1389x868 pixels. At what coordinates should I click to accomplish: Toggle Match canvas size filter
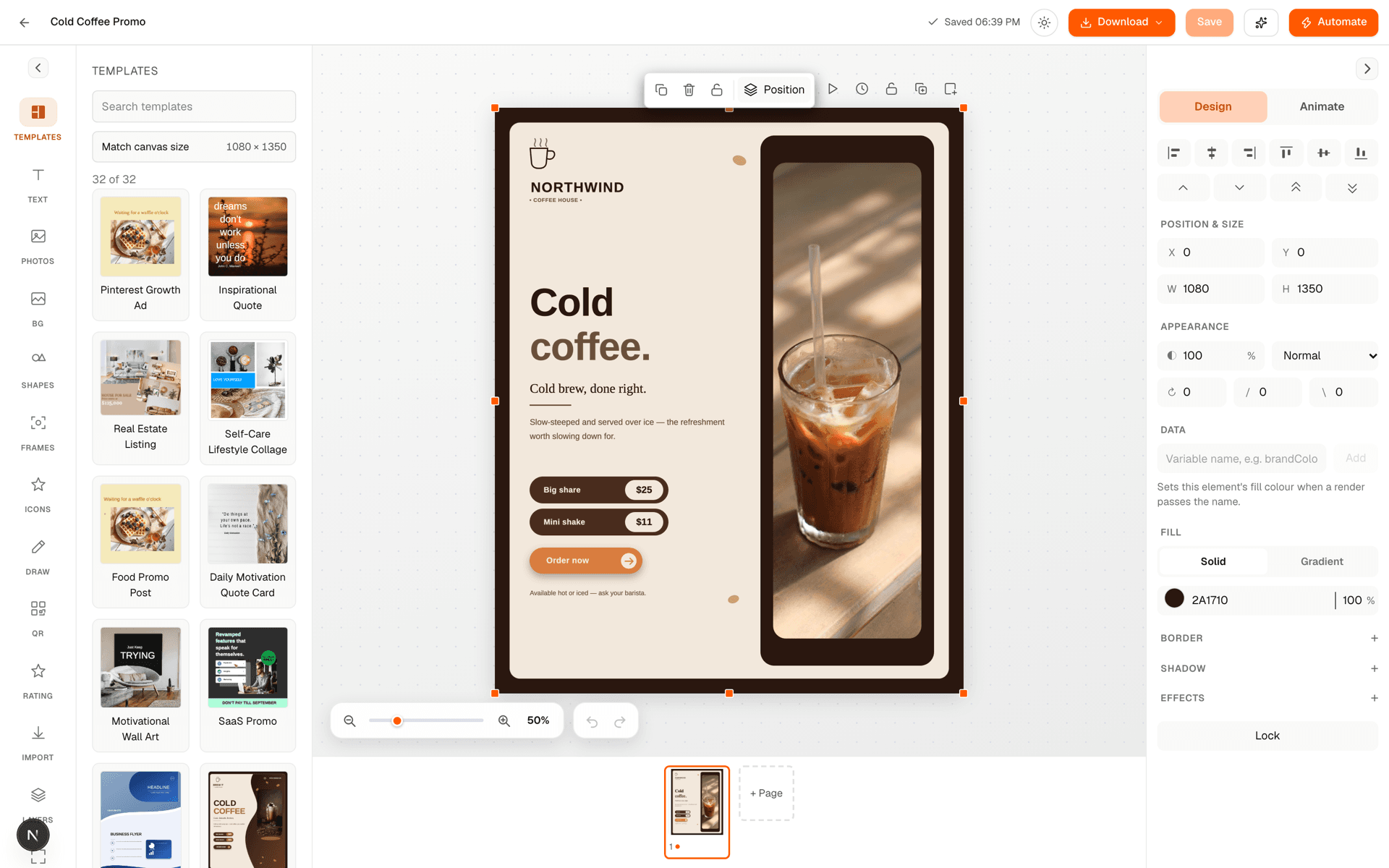click(194, 147)
